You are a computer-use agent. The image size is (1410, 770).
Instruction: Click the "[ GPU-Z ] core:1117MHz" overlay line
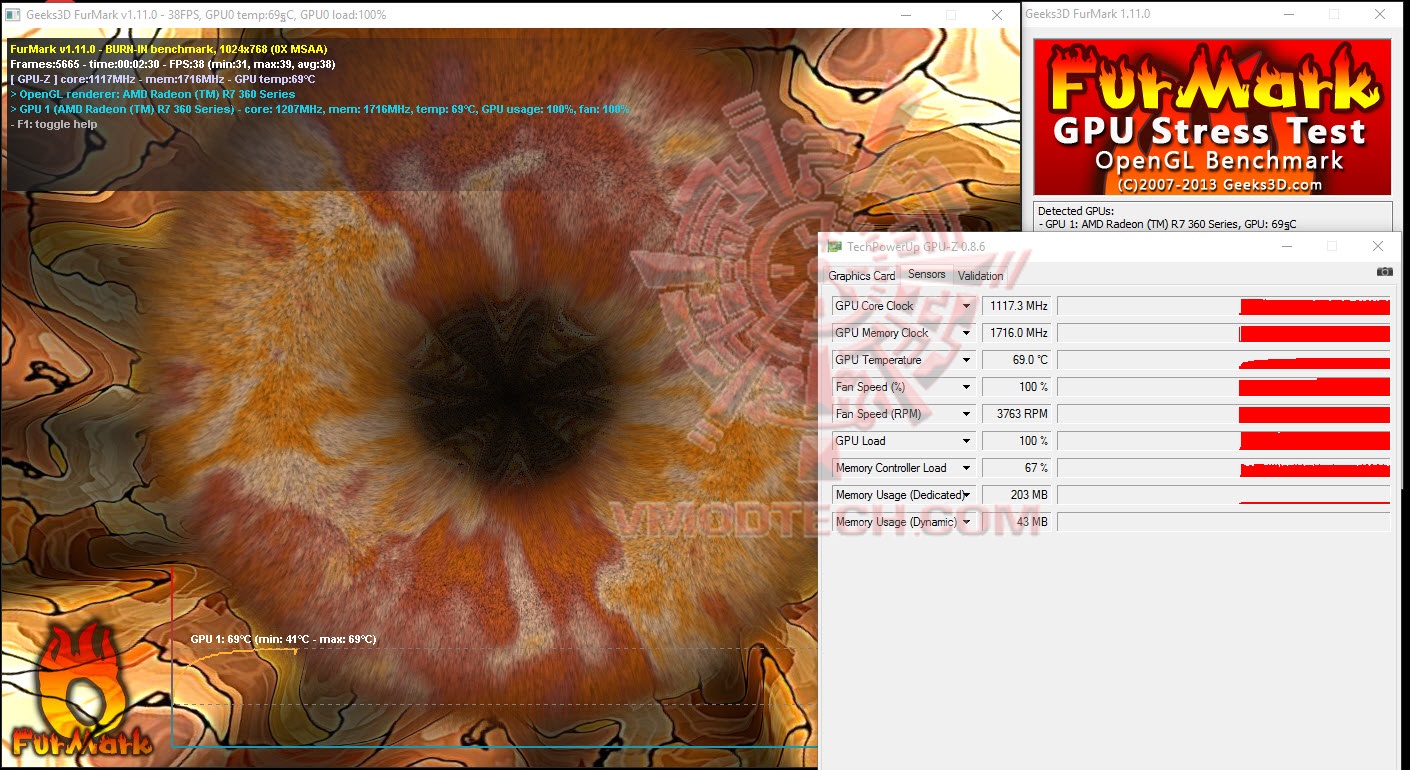pyautogui.click(x=163, y=79)
